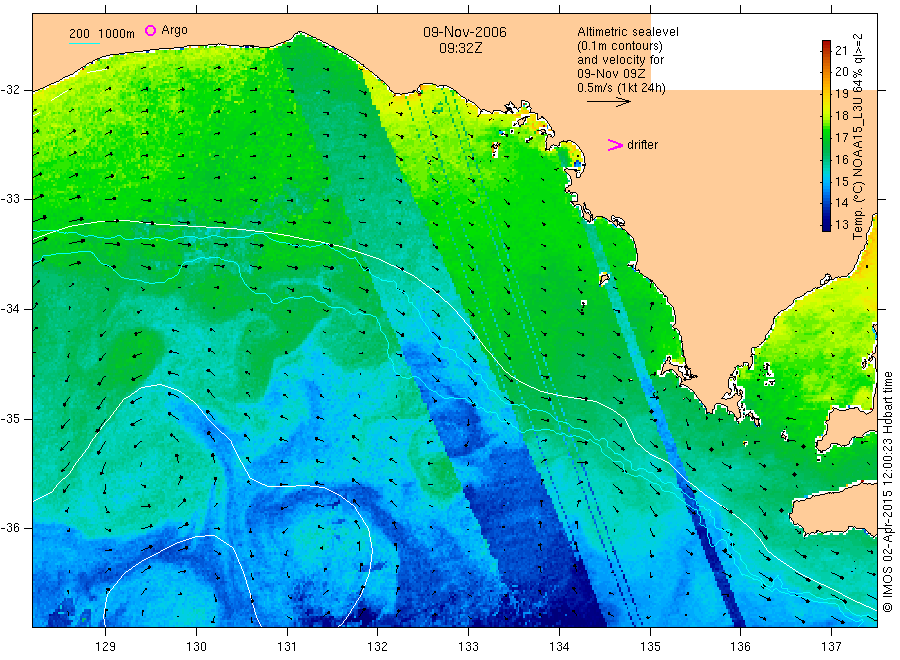Click the '19' value on color bar

point(841,94)
